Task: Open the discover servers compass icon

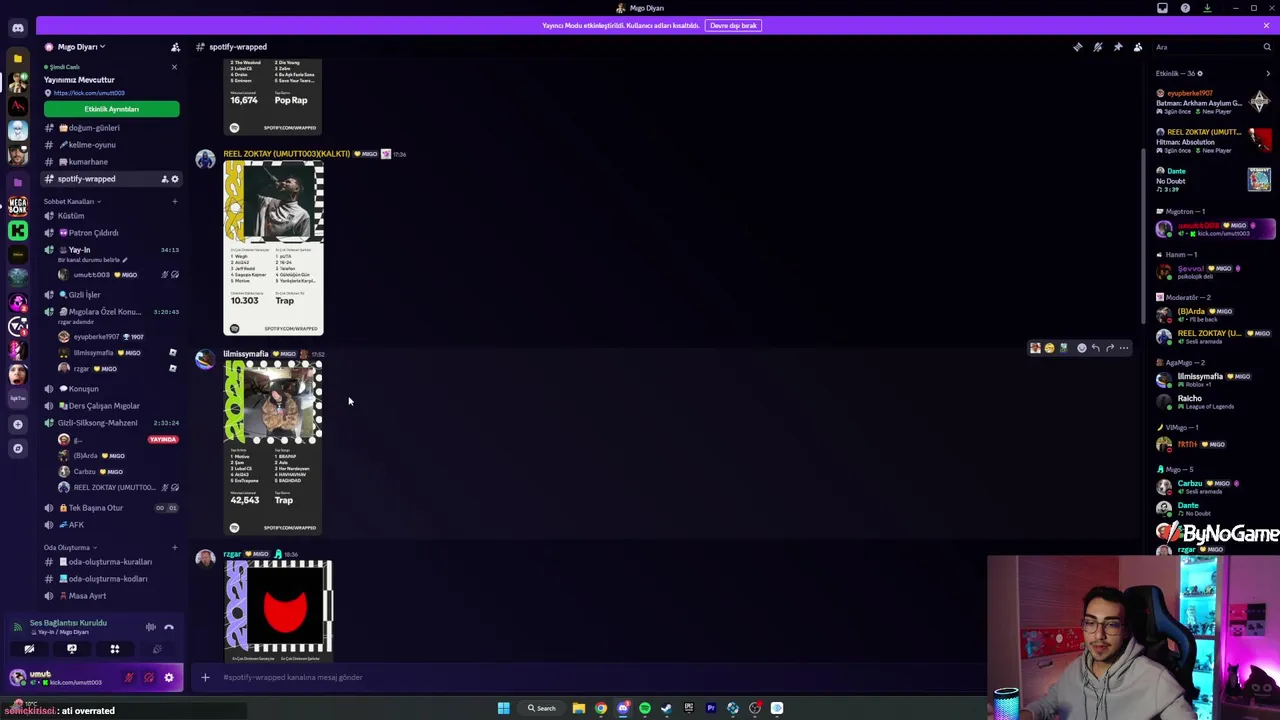Action: click(x=18, y=448)
